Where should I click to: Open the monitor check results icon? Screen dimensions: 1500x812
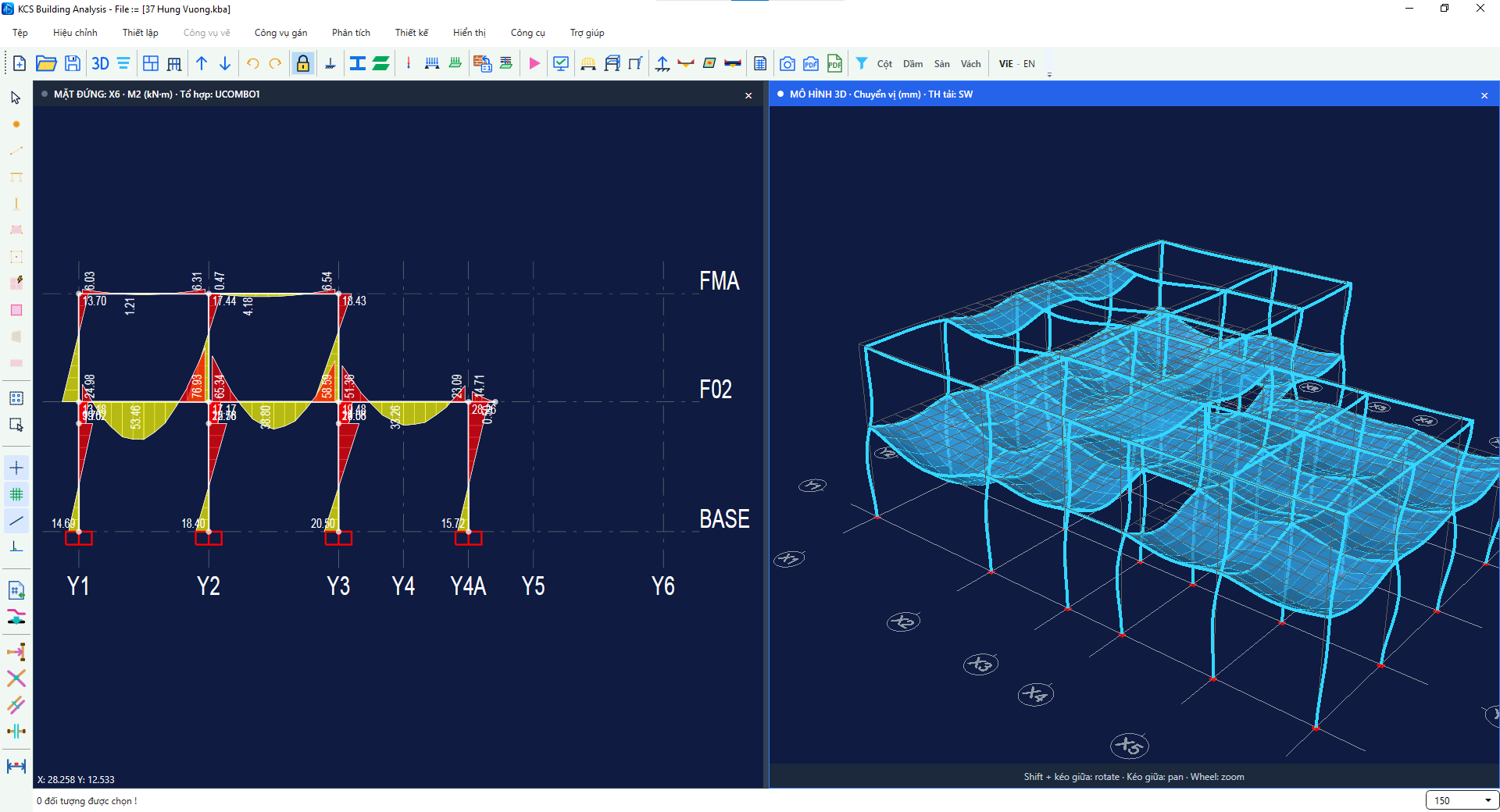click(x=560, y=64)
